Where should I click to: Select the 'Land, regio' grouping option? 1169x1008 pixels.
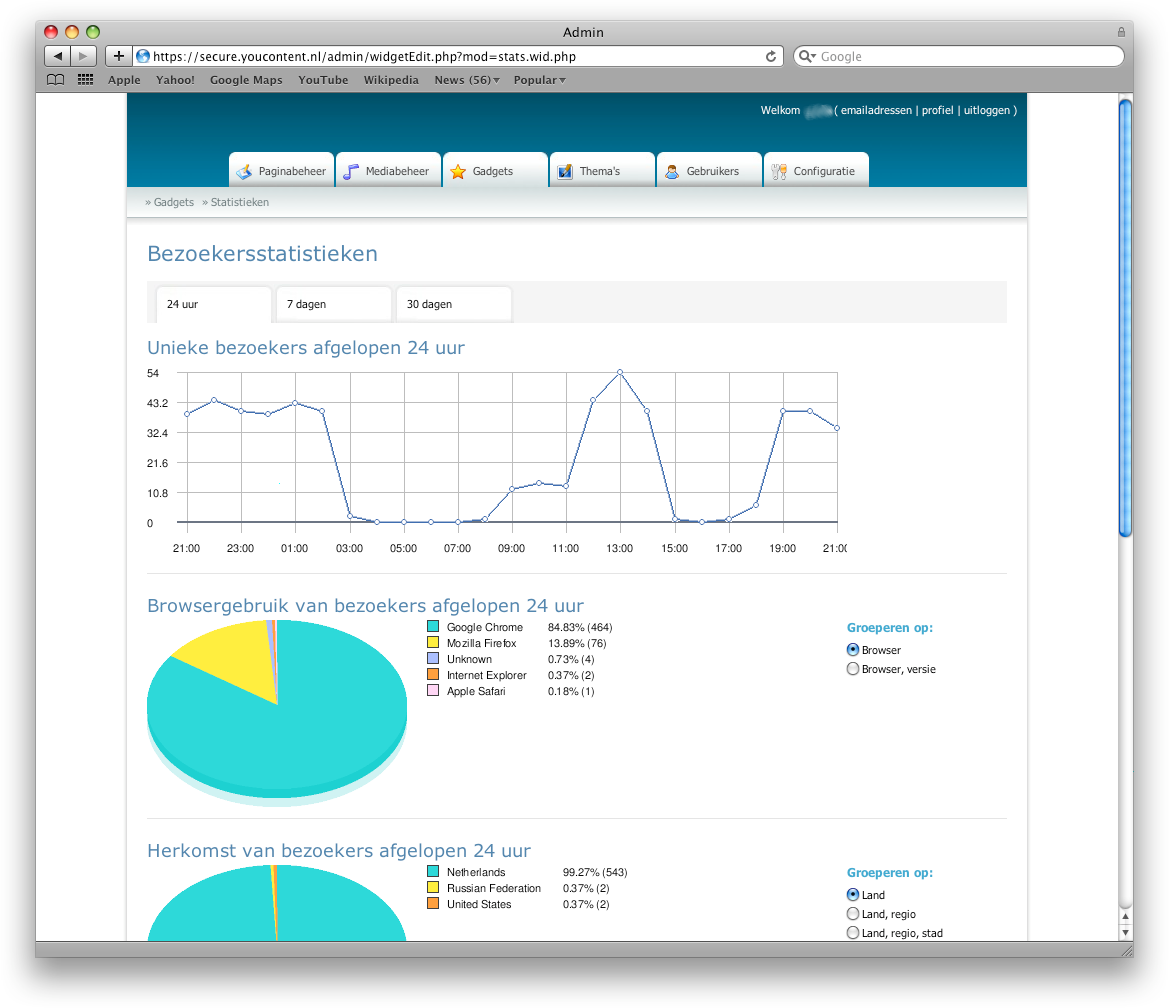(x=853, y=914)
